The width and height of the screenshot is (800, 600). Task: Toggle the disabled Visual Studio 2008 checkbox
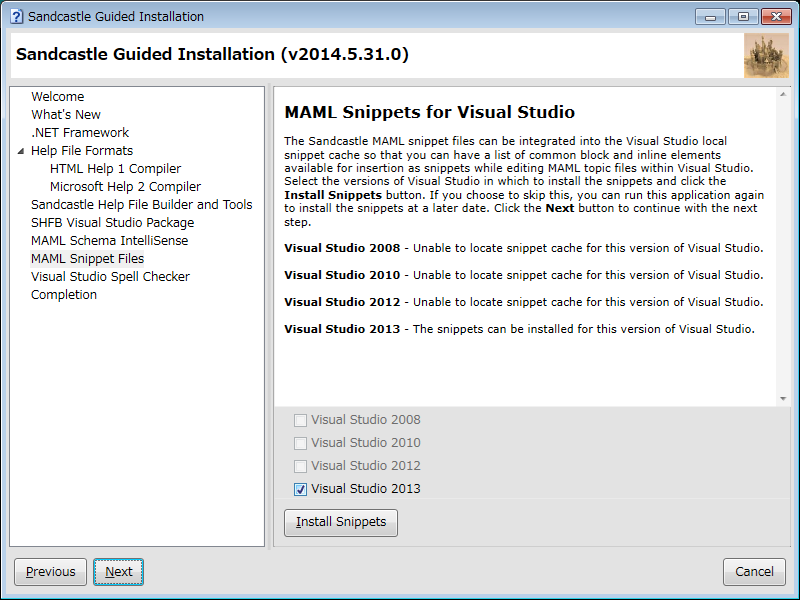(x=301, y=420)
